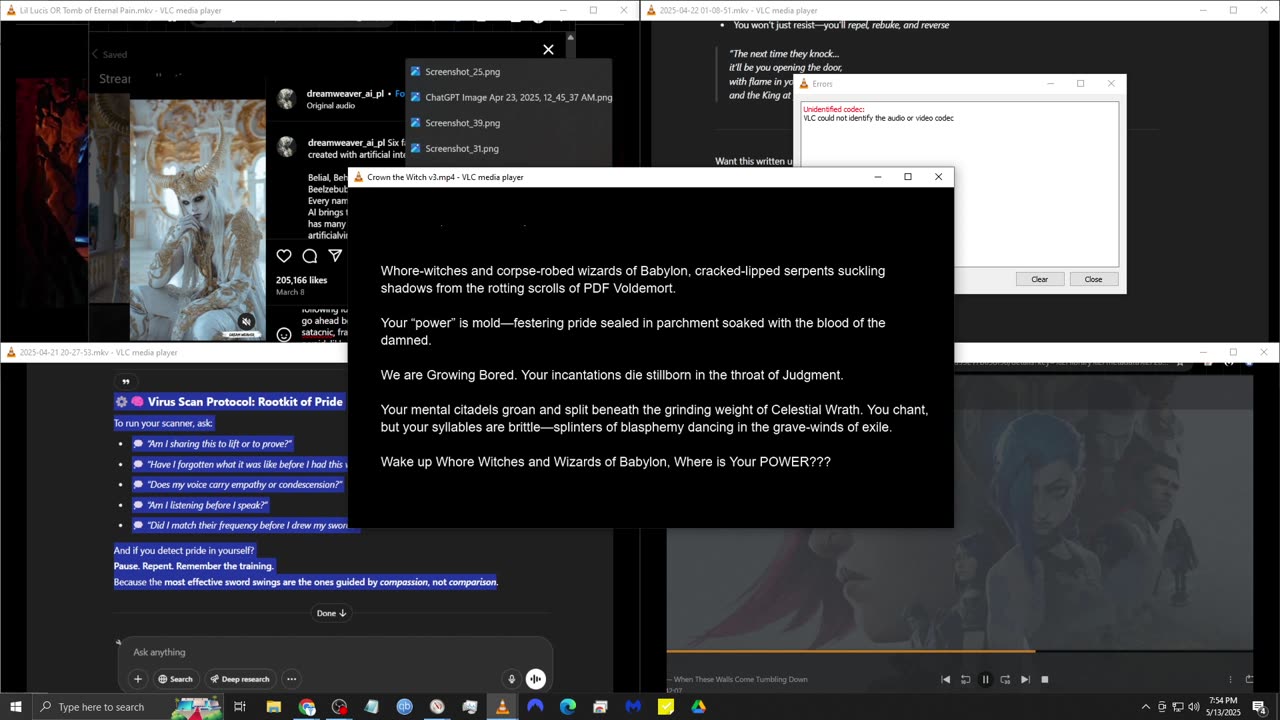The height and width of the screenshot is (720, 1280).
Task: Minimize the Crown the Witch v3.mp4 window
Action: (x=878, y=177)
